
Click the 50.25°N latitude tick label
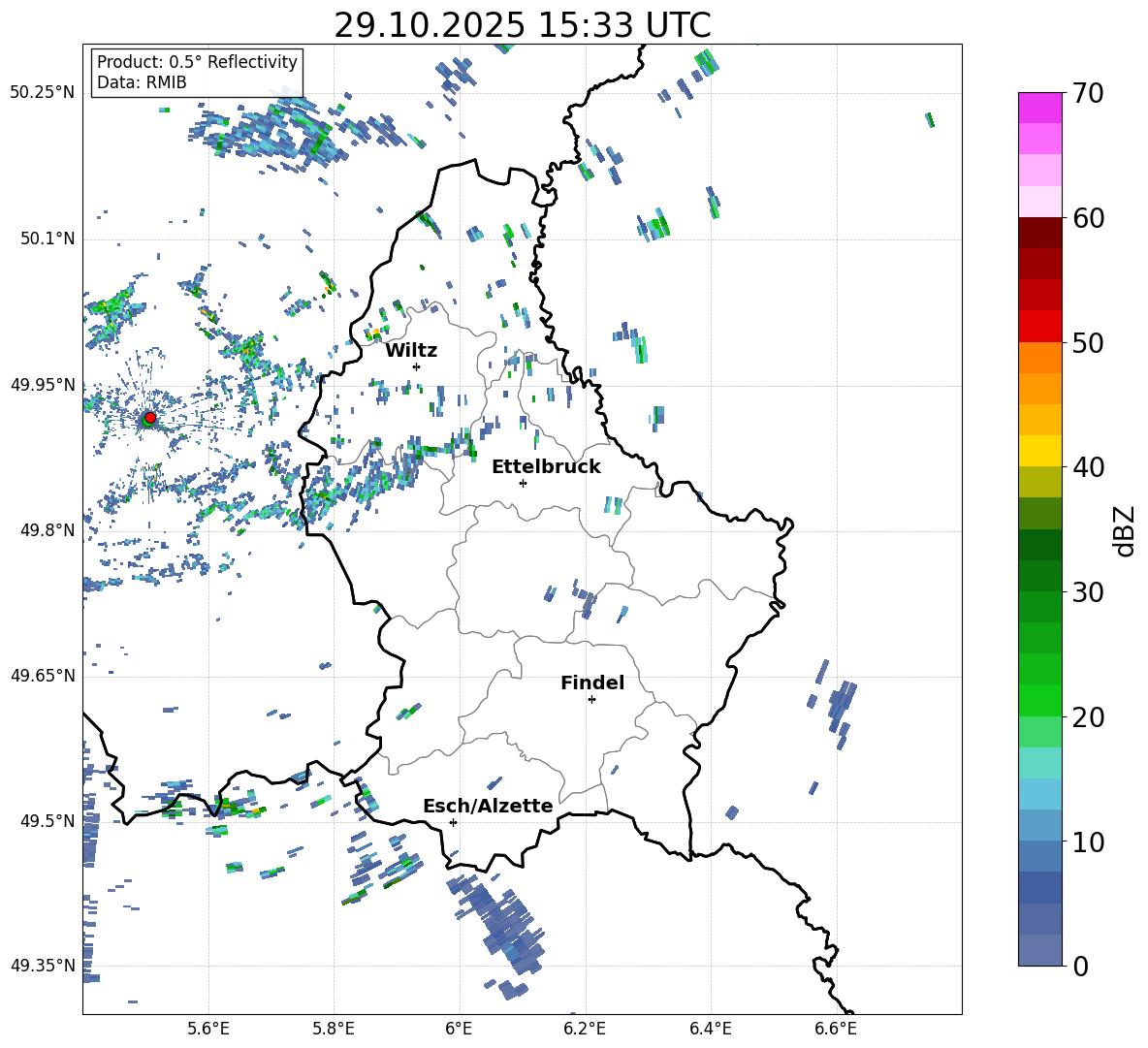tap(43, 92)
